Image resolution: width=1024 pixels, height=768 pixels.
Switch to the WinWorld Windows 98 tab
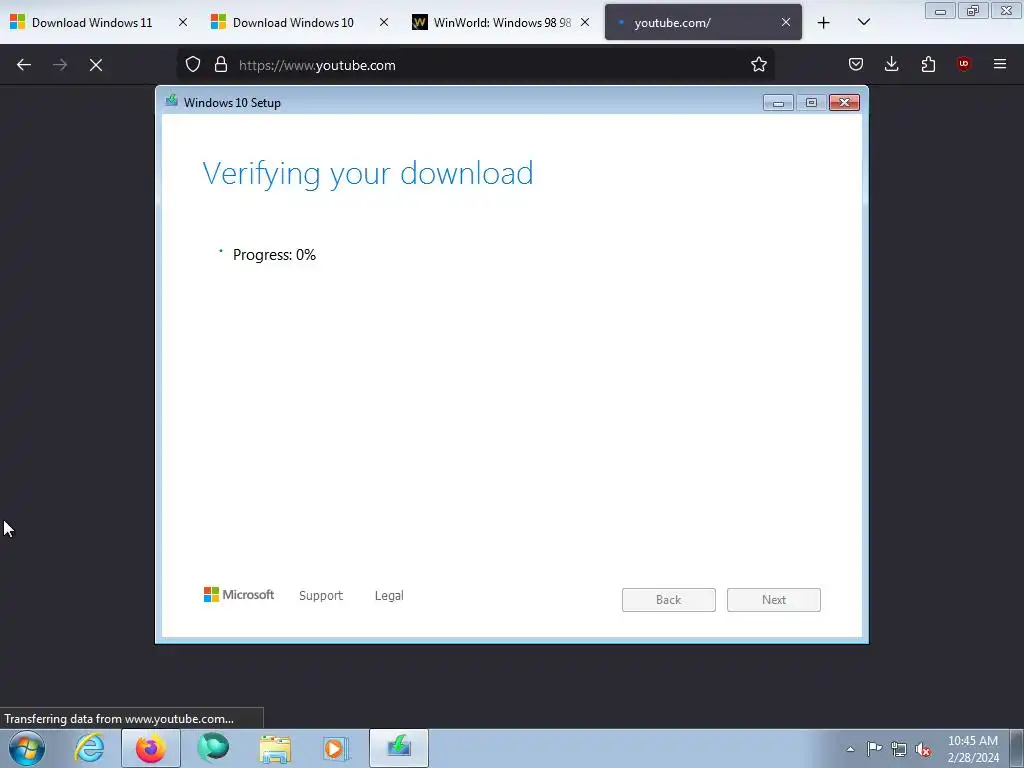[502, 22]
